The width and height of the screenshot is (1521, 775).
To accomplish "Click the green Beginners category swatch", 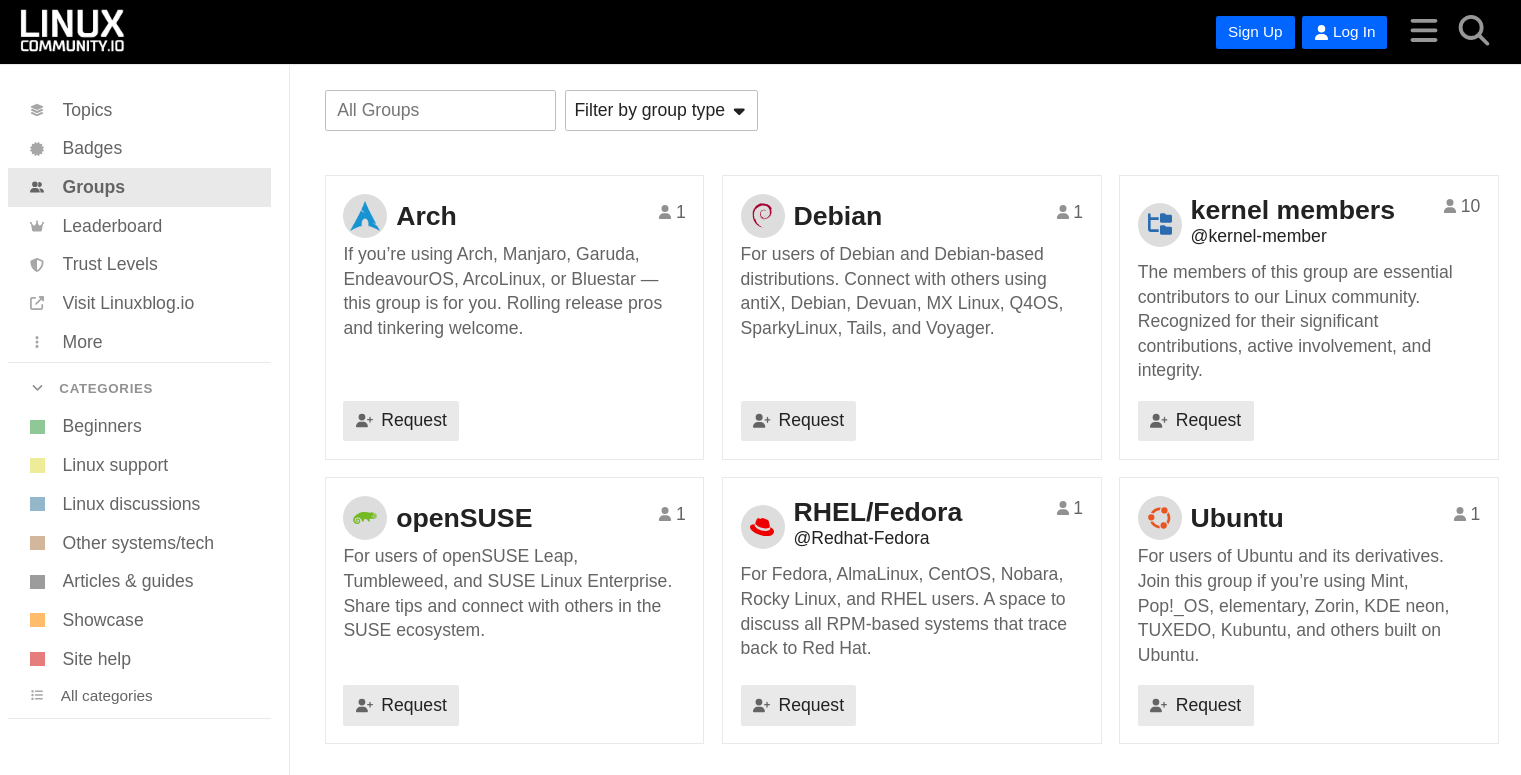I will [37, 427].
